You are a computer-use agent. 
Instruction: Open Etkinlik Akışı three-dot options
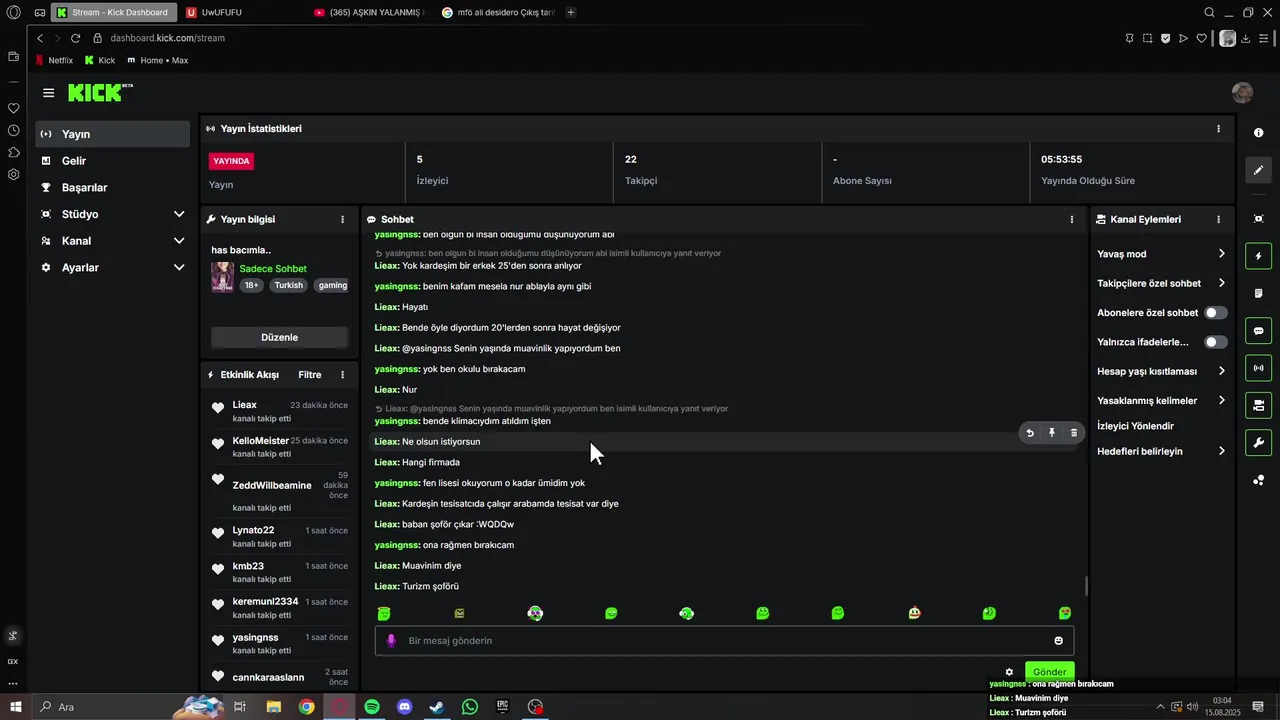pos(343,375)
